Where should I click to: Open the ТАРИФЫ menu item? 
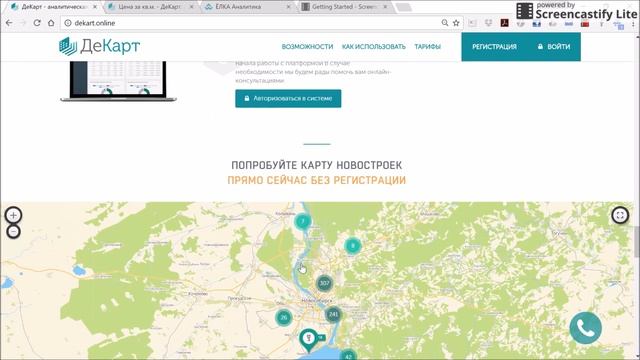(x=427, y=47)
